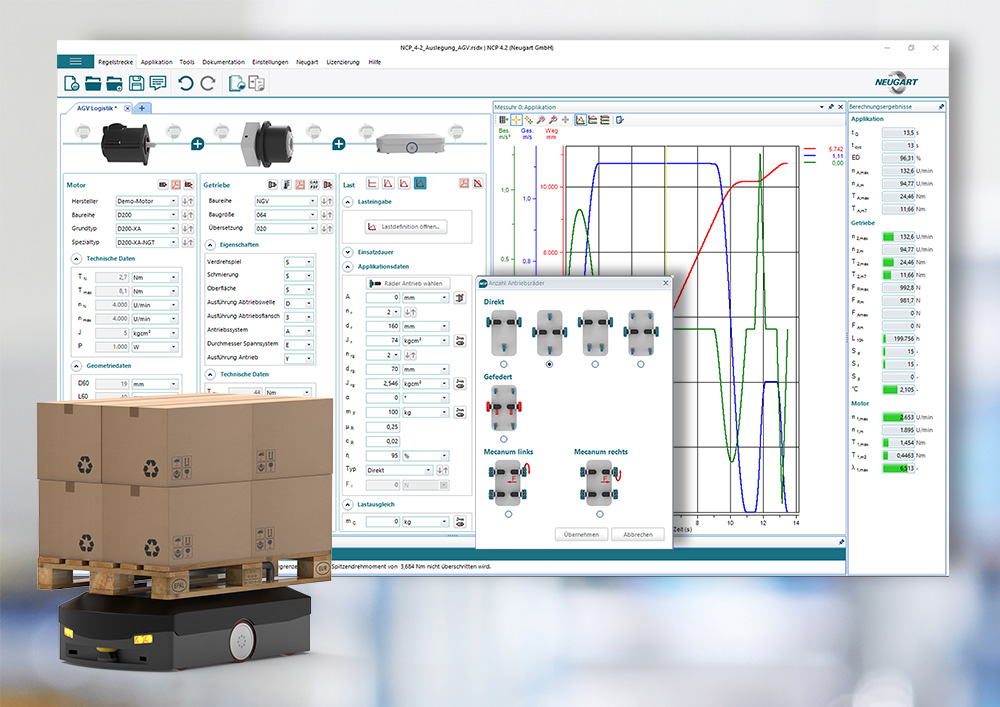Select the highlighted triangular load profile icon
Viewport: 1000px width, 707px height.
pos(420,184)
